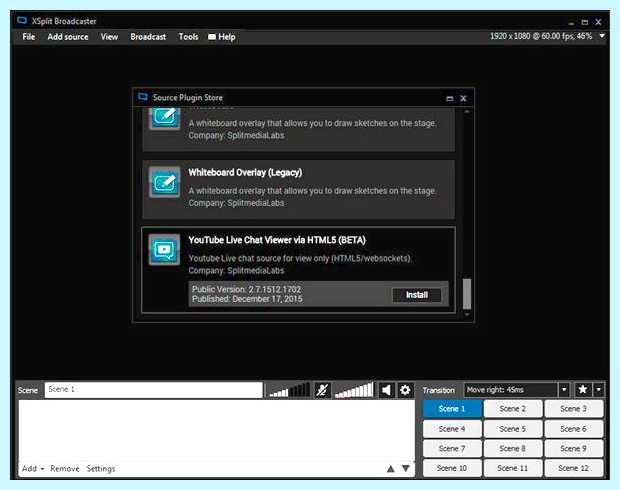The height and width of the screenshot is (490, 620).
Task: Open the Add source menu
Action: (x=68, y=37)
